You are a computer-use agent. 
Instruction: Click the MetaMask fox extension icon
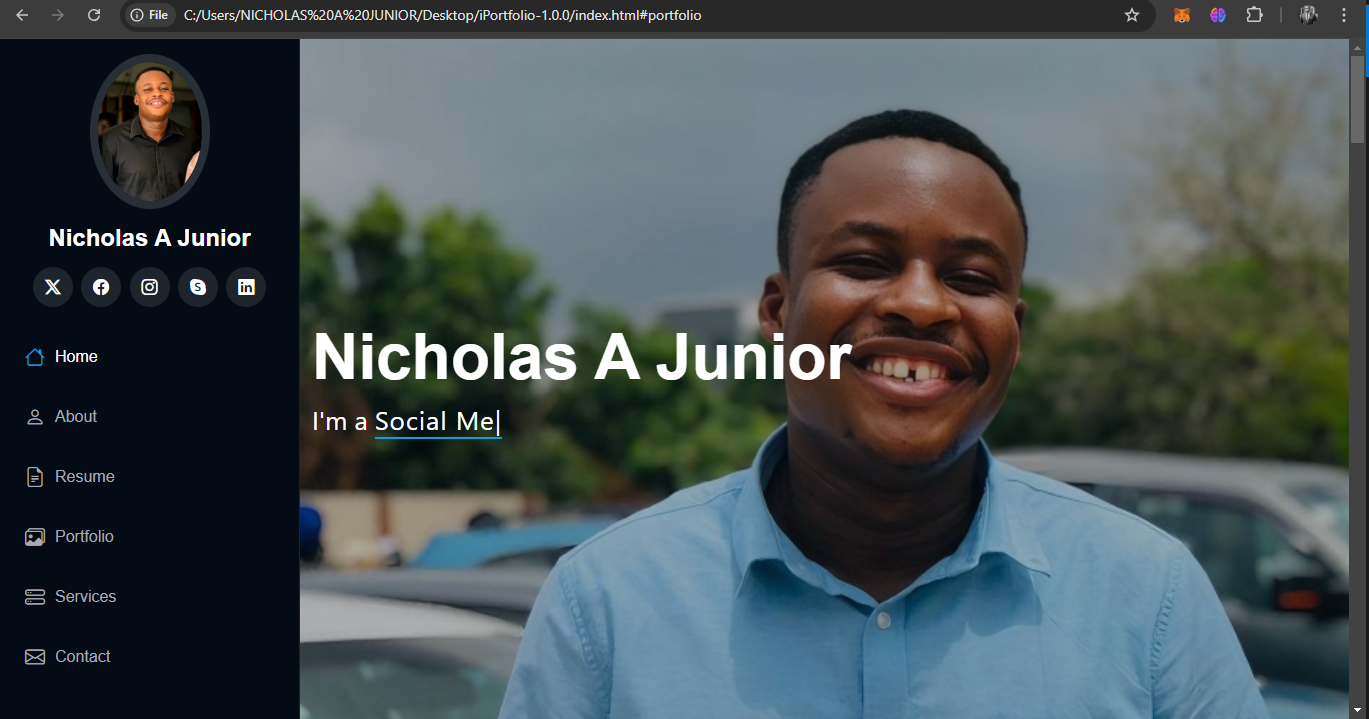1182,15
